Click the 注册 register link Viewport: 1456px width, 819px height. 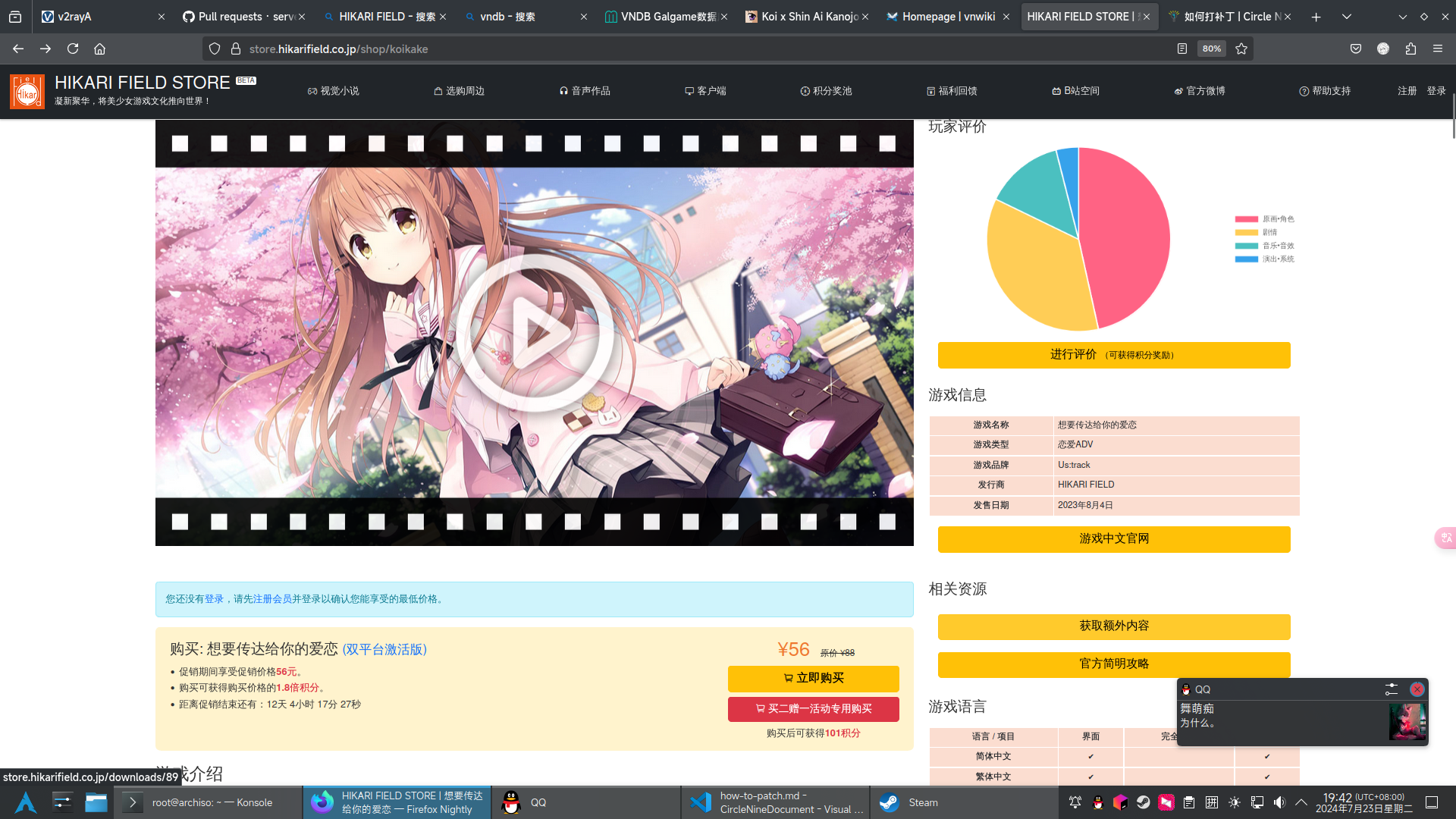1407,91
